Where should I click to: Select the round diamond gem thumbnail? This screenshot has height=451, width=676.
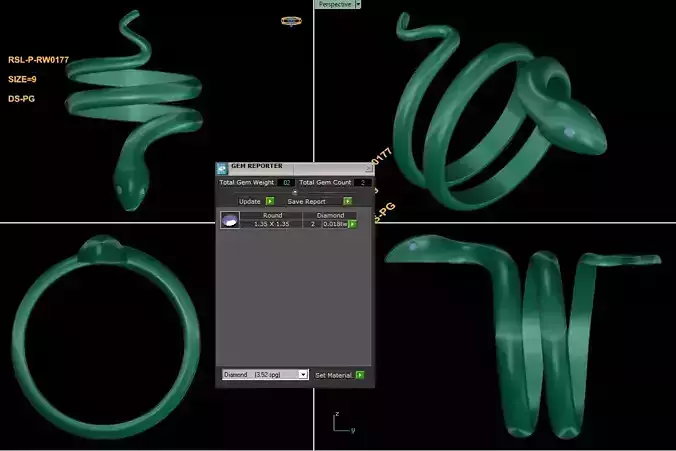coord(230,220)
